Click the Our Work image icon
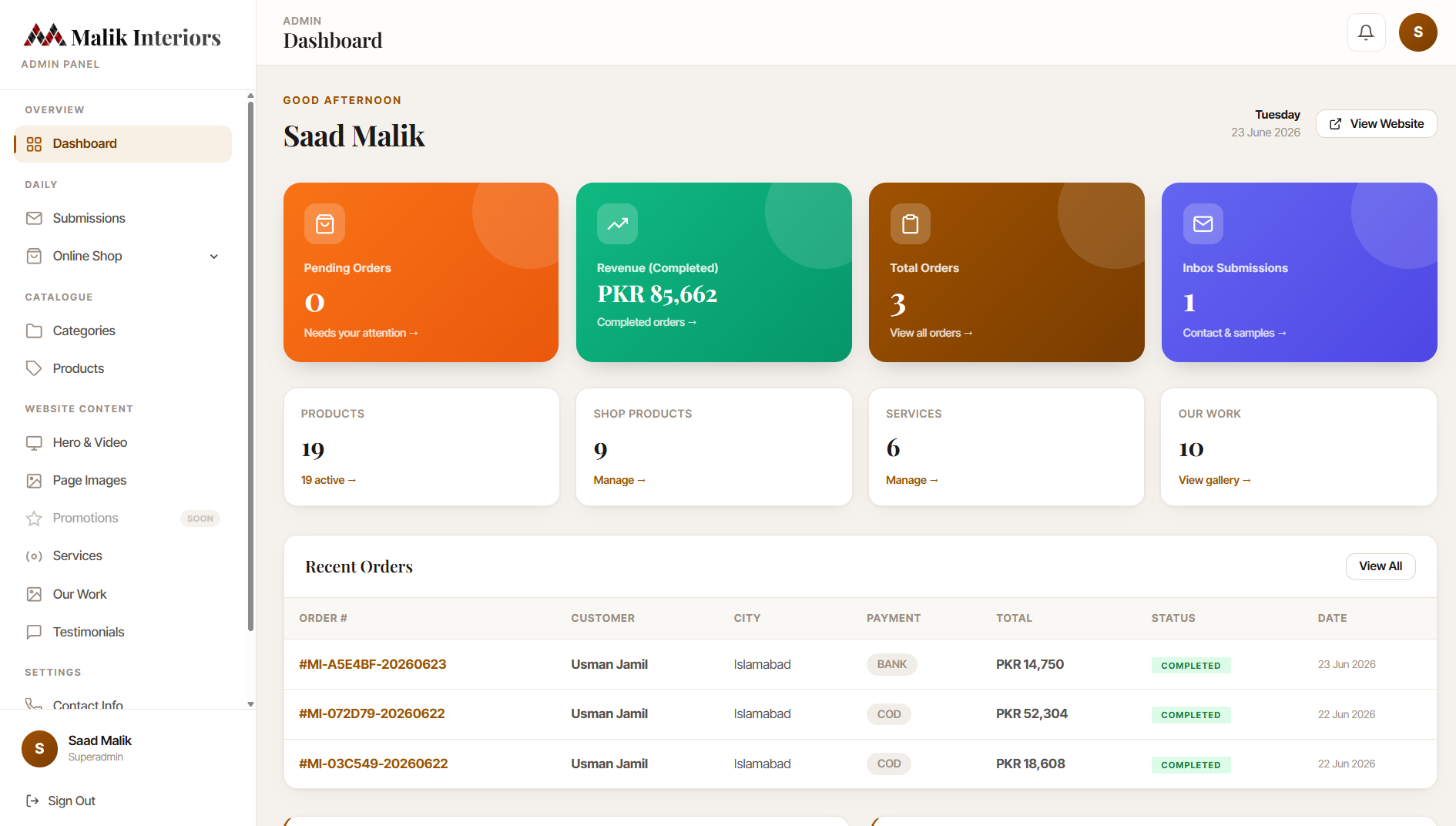 pyautogui.click(x=34, y=594)
